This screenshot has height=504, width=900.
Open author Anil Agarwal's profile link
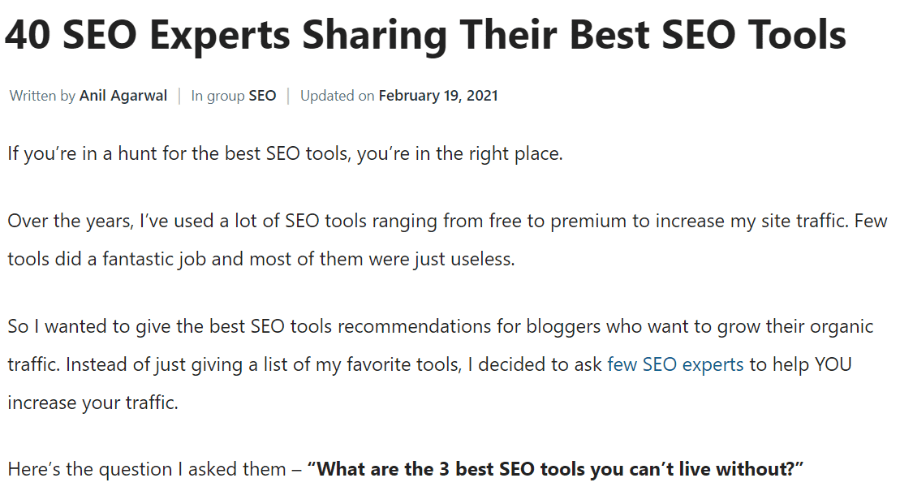pos(123,95)
